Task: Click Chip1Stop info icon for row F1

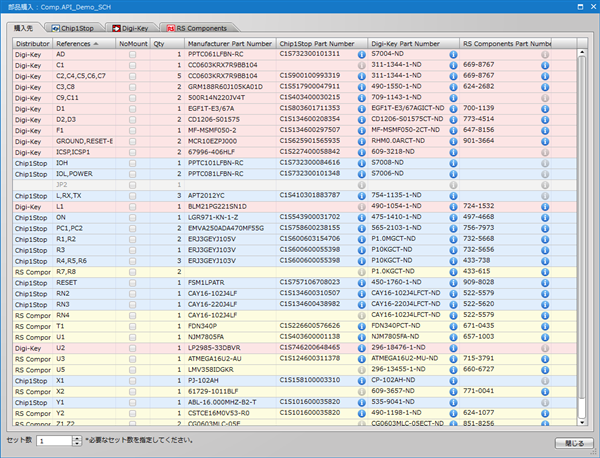Action: [362, 130]
